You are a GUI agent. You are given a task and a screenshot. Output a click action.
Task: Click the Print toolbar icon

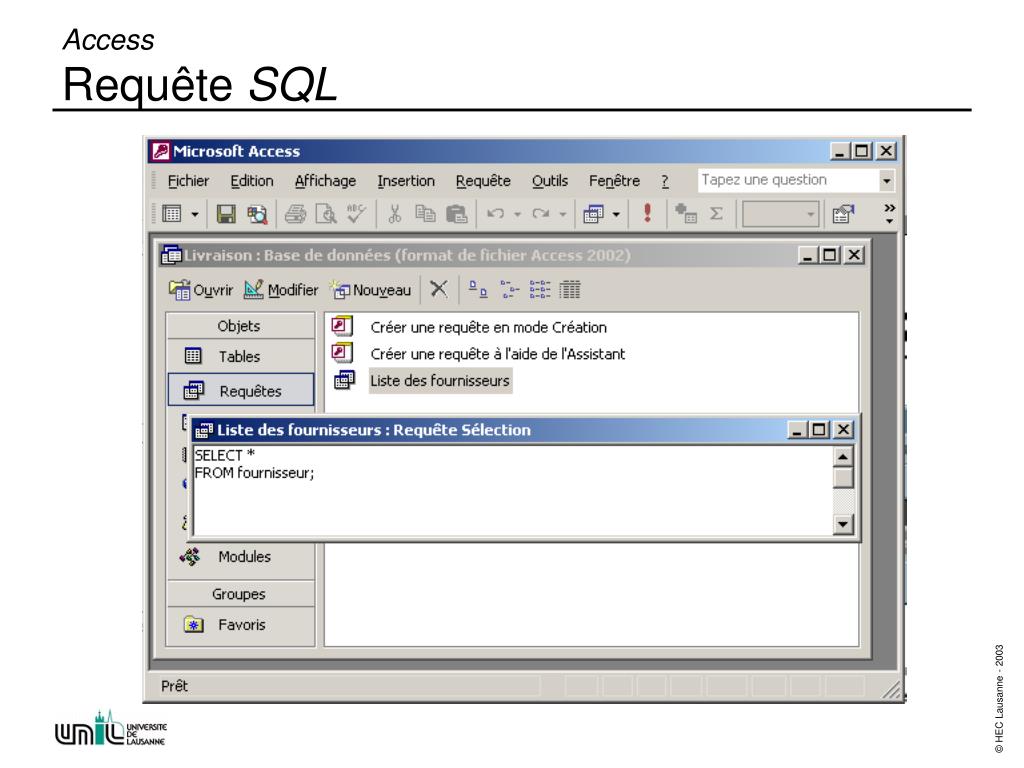[295, 214]
